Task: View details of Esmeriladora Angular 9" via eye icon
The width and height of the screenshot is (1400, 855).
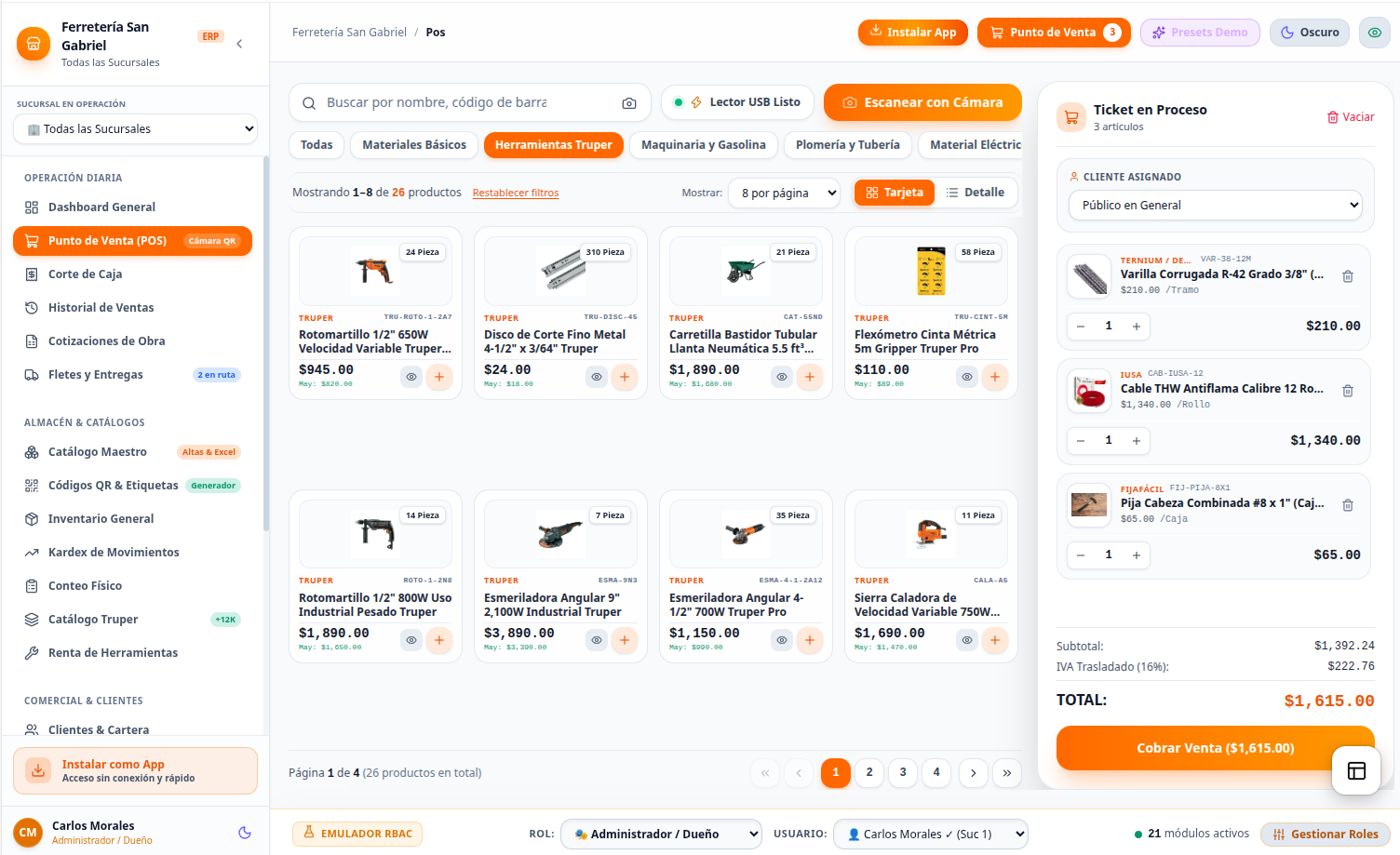Action: point(597,640)
